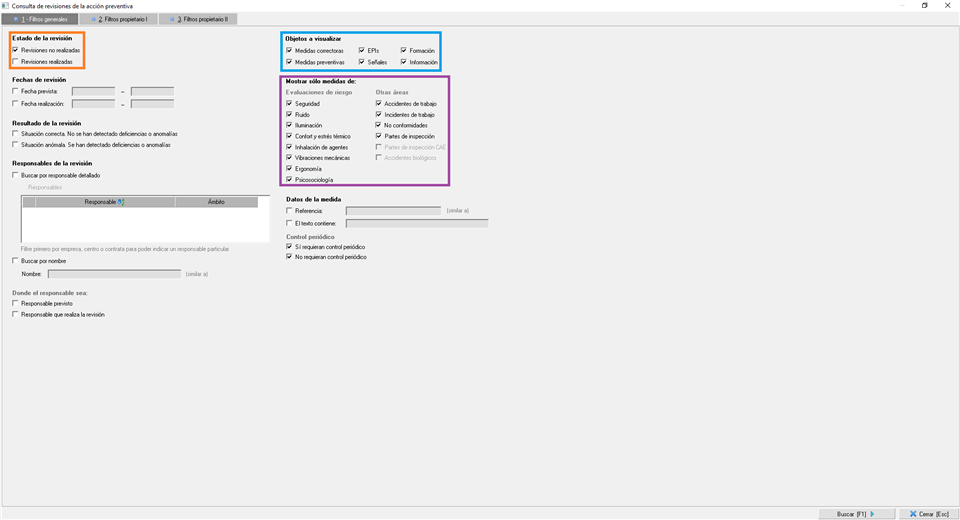Toggle the Fecha prevista checkbox
Screen dimensions: 960x520
tap(15, 91)
